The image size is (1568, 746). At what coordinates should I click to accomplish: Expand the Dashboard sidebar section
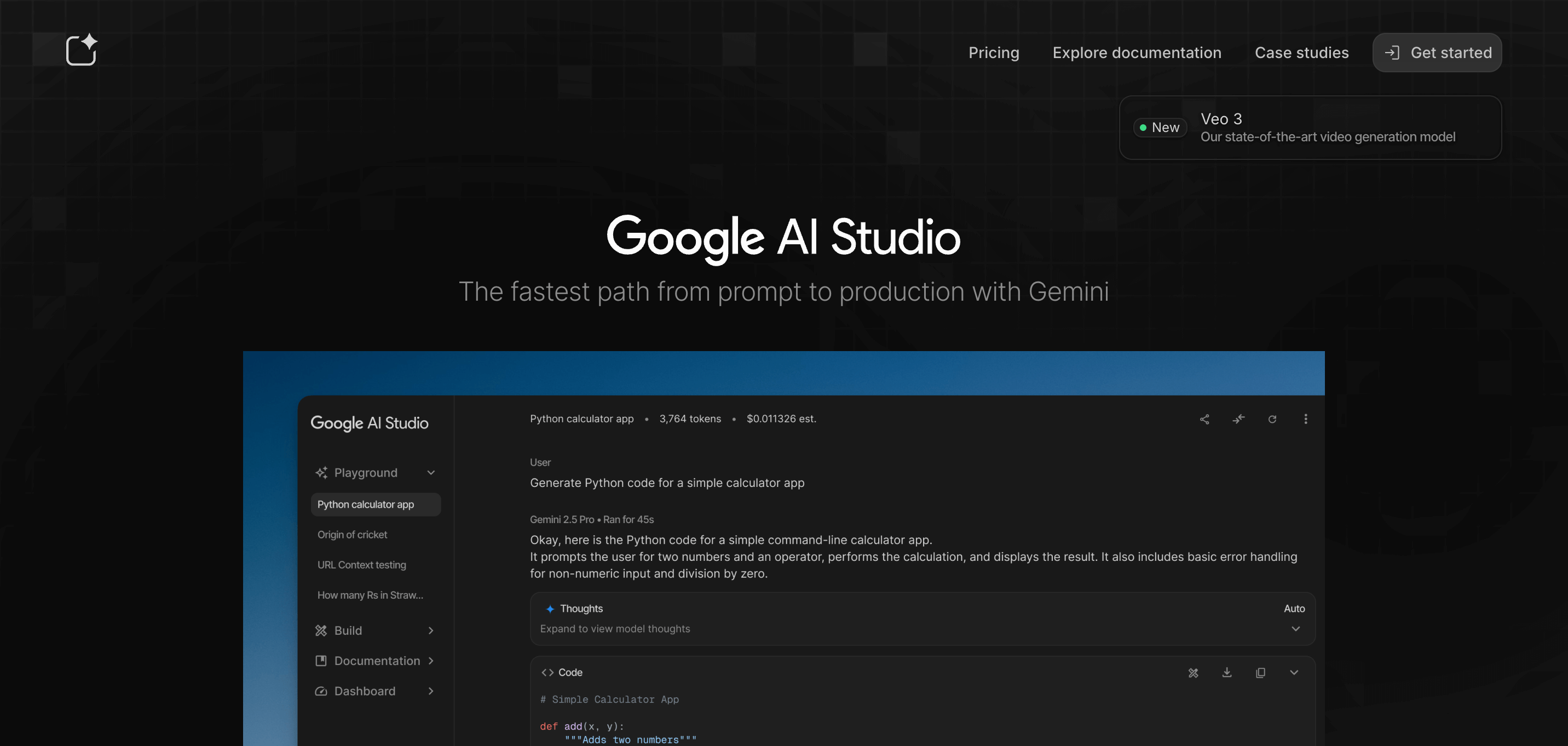[431, 691]
